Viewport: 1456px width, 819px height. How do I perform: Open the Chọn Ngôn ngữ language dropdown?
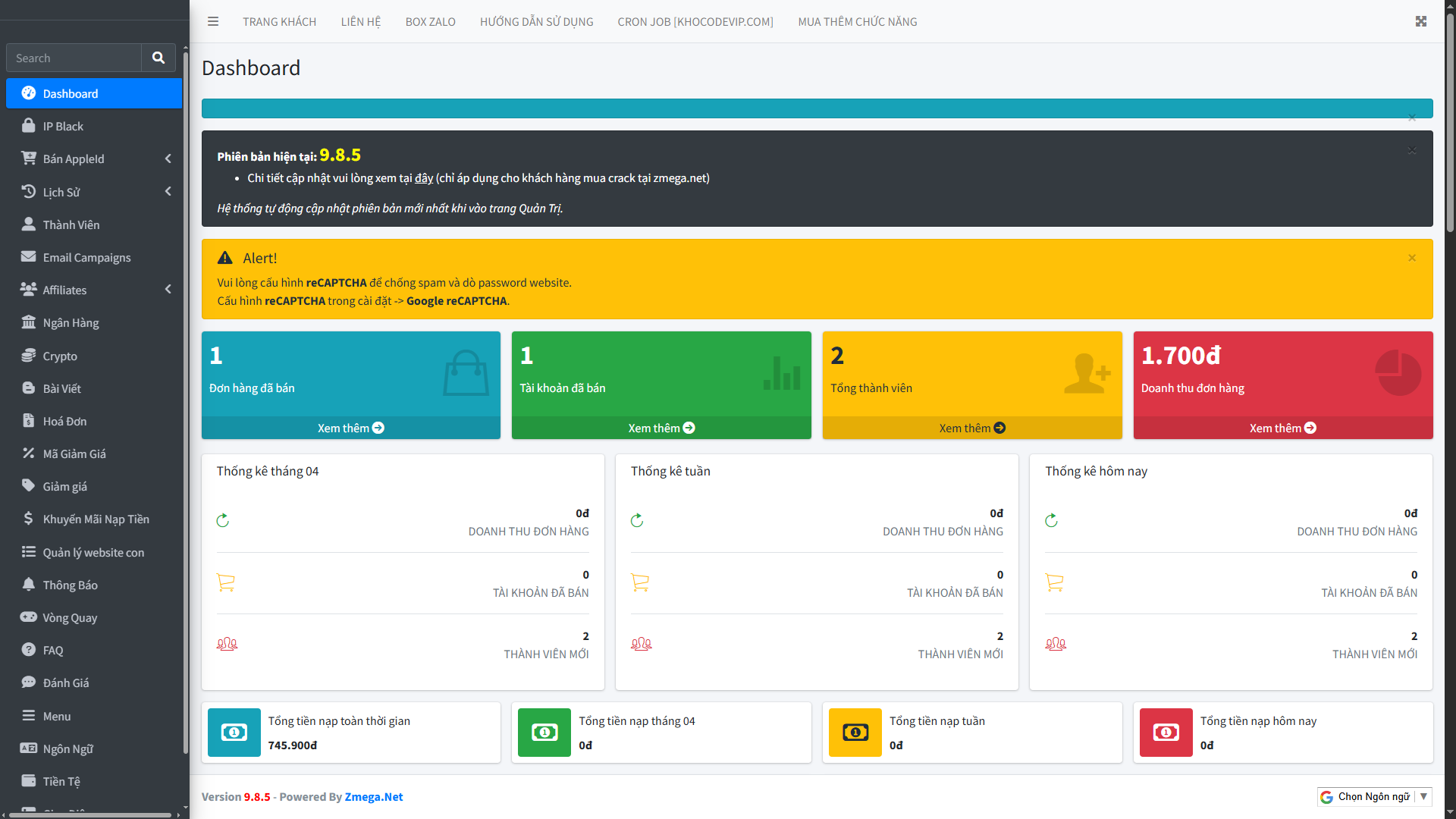coord(1374,796)
